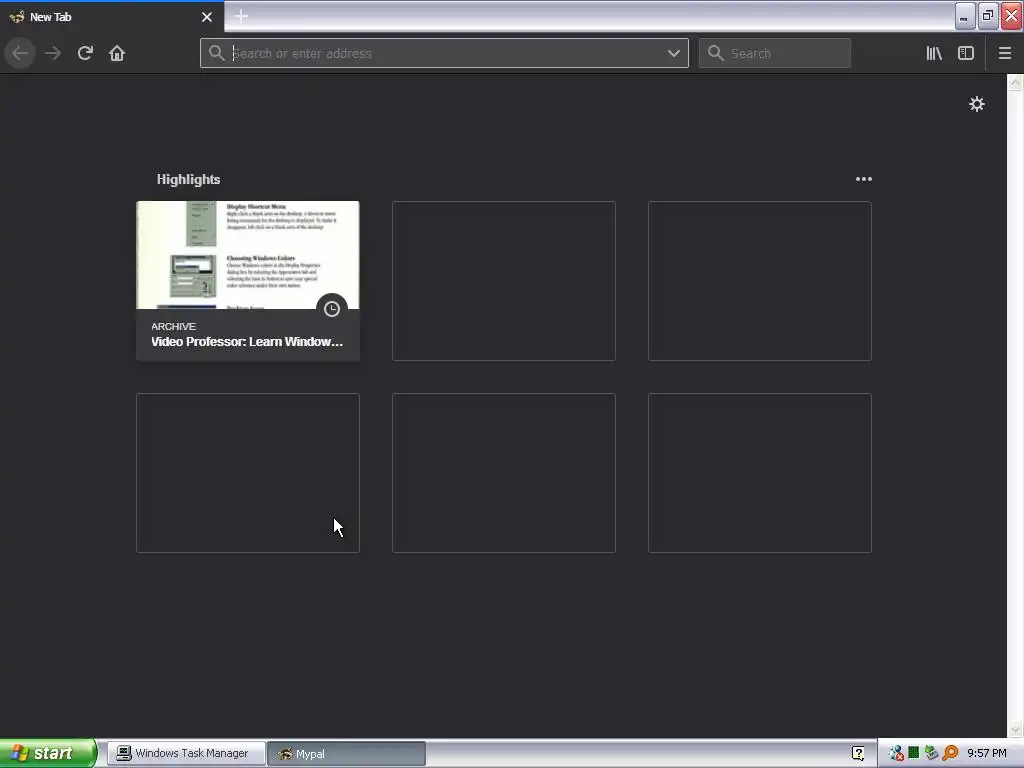This screenshot has height=768, width=1024.
Task: Open the Video Professor highlight thumbnail
Action: tap(248, 255)
